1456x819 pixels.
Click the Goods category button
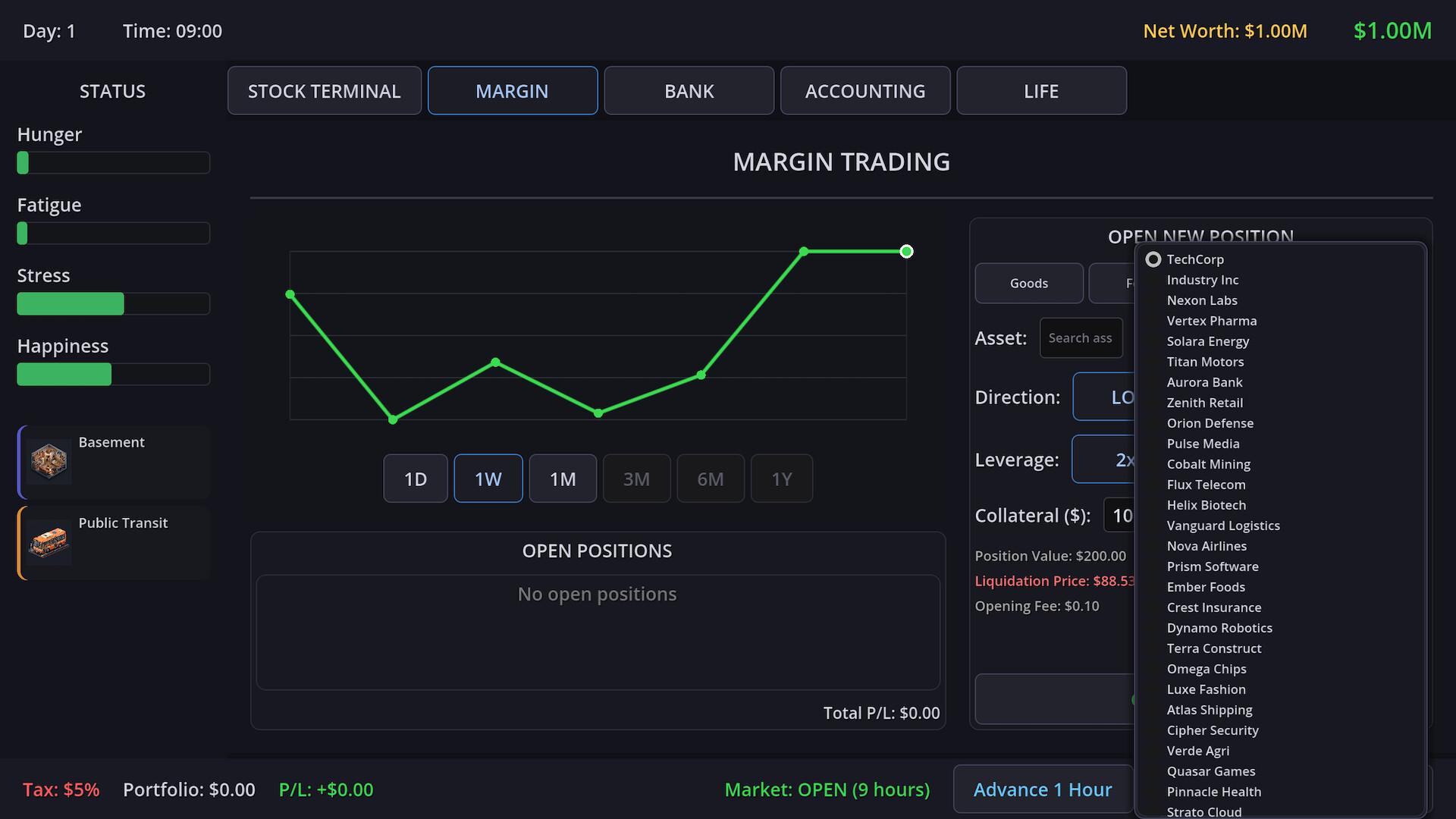click(x=1028, y=283)
